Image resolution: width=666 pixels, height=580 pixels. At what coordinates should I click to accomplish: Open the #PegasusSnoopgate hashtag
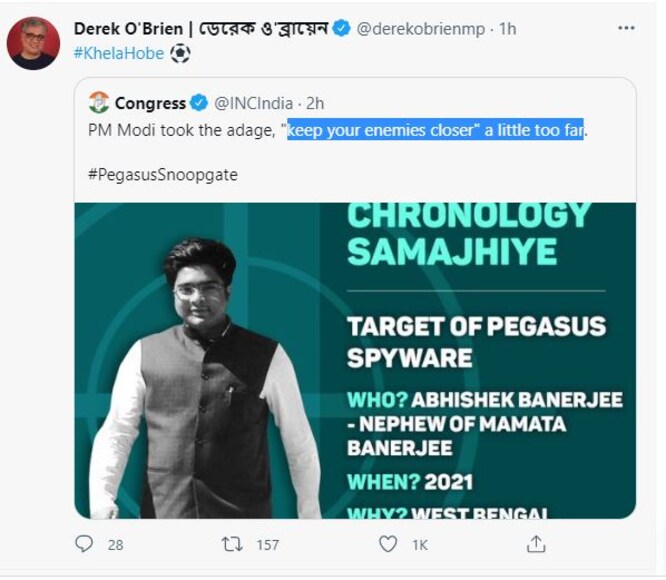click(x=162, y=174)
